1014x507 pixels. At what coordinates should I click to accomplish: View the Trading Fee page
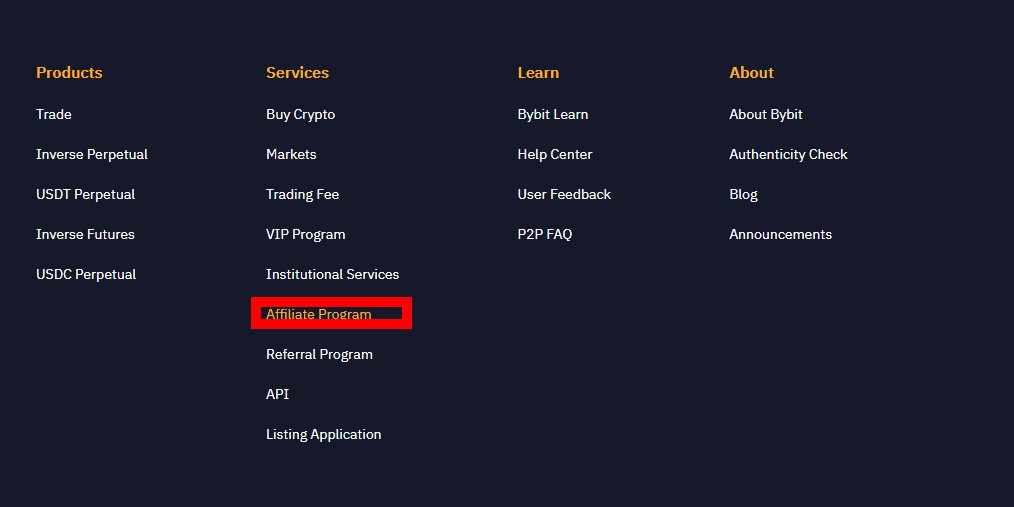tap(303, 195)
